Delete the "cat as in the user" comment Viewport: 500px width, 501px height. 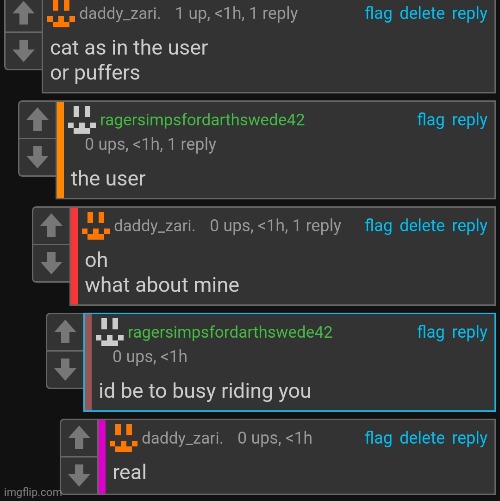(x=422, y=14)
